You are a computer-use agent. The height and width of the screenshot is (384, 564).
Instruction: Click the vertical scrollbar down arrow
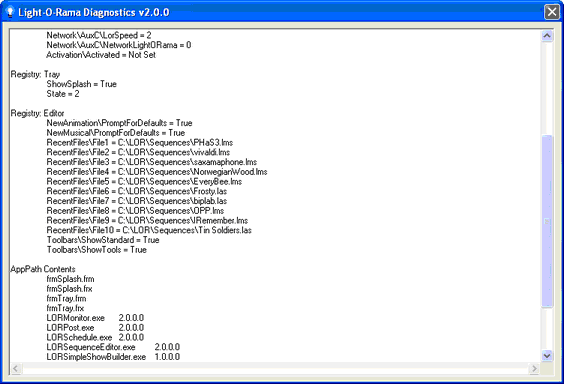tap(547, 356)
